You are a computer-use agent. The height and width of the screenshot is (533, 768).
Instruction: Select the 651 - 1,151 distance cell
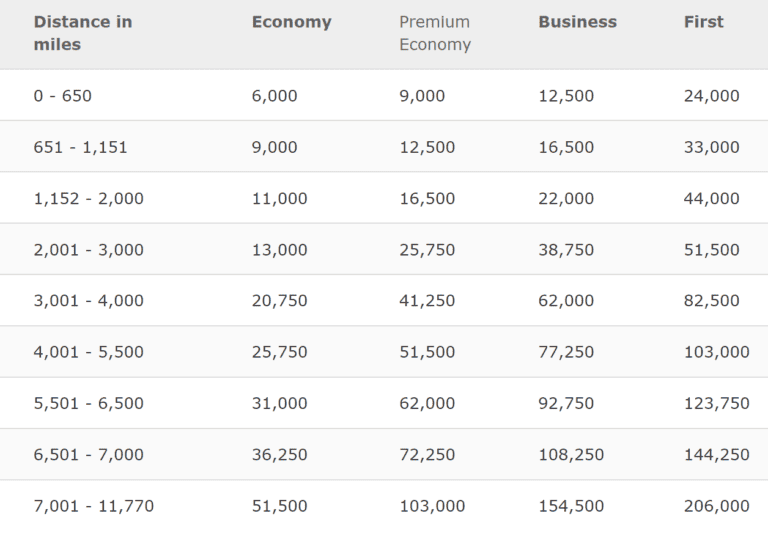(x=80, y=147)
